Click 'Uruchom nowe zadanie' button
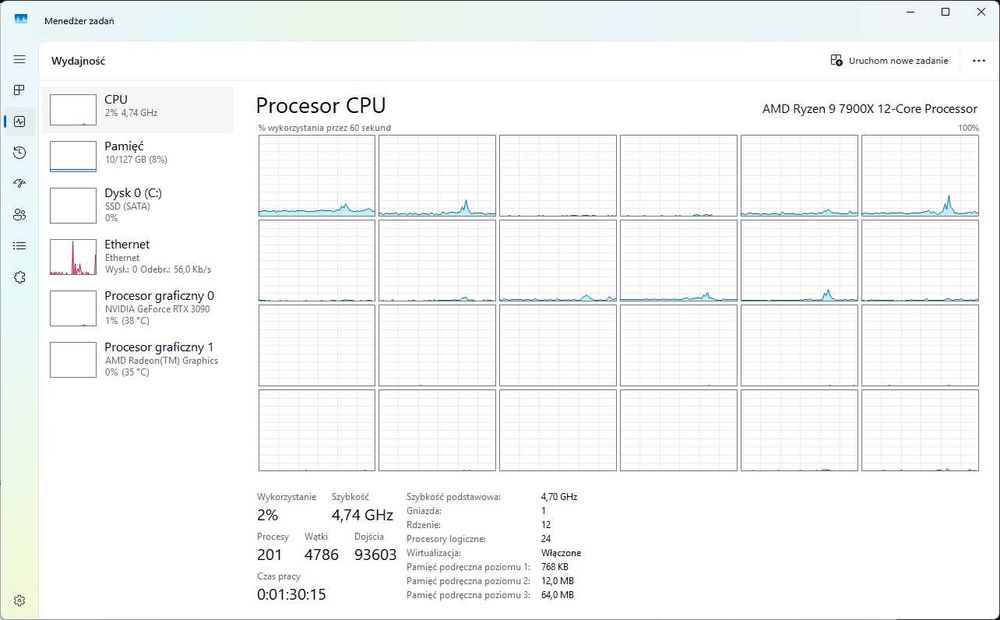 point(889,61)
